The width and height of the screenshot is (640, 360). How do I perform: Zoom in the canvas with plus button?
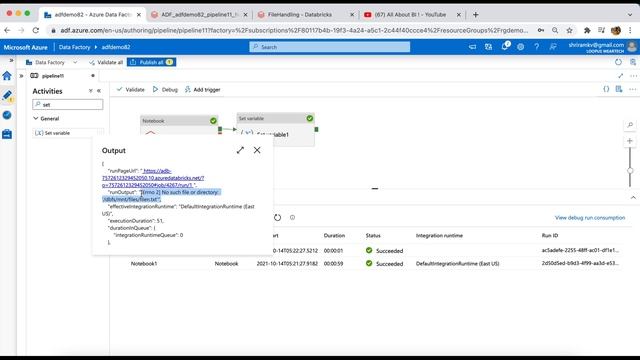(630, 141)
